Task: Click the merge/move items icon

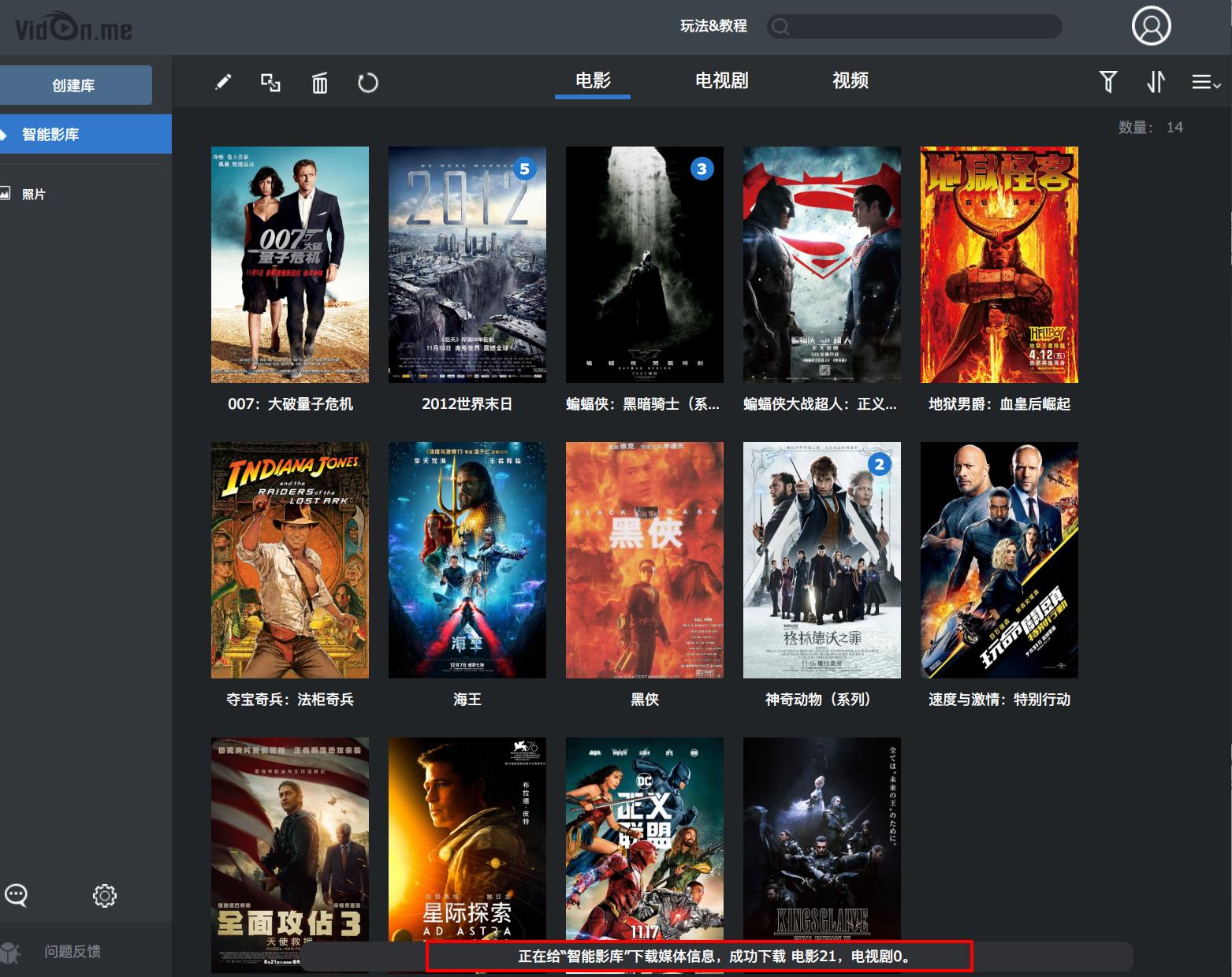Action: coord(270,82)
